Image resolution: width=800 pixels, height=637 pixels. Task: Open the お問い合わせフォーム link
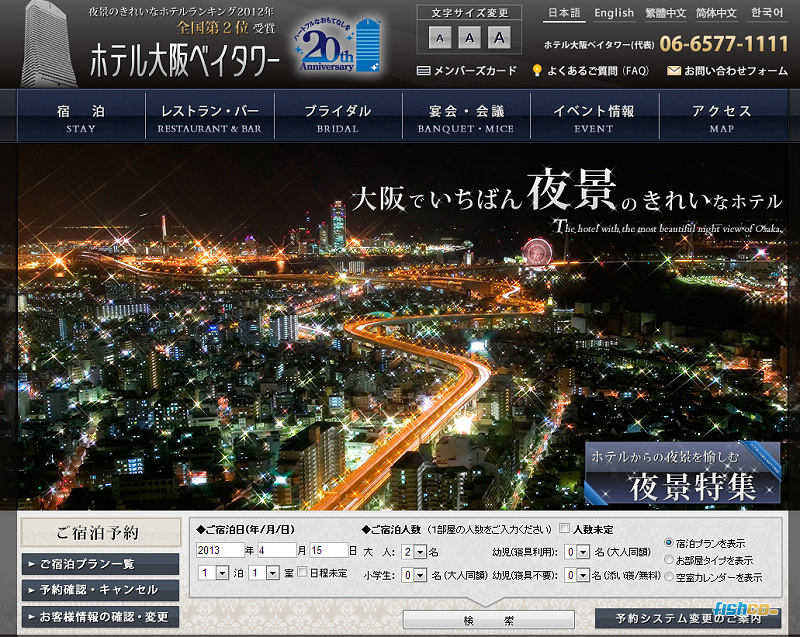[x=727, y=71]
